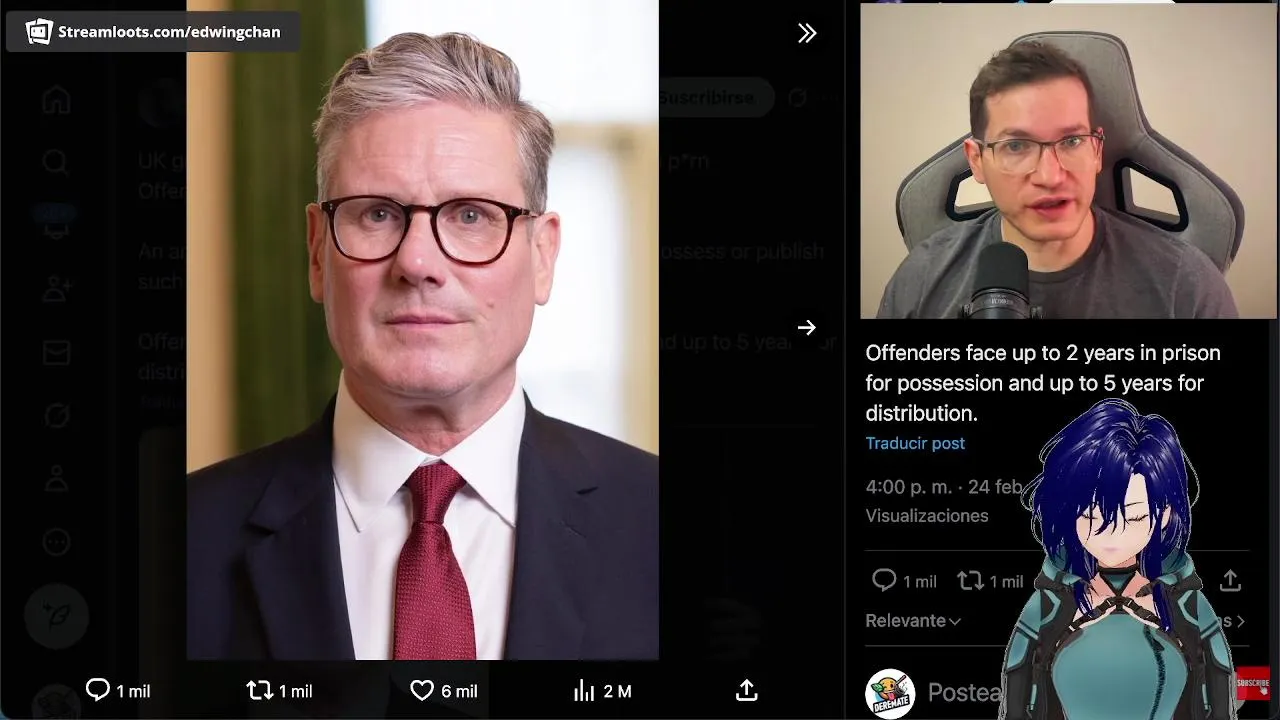Image resolution: width=1280 pixels, height=720 pixels.
Task: Click reply icon in right panel
Action: click(x=884, y=580)
